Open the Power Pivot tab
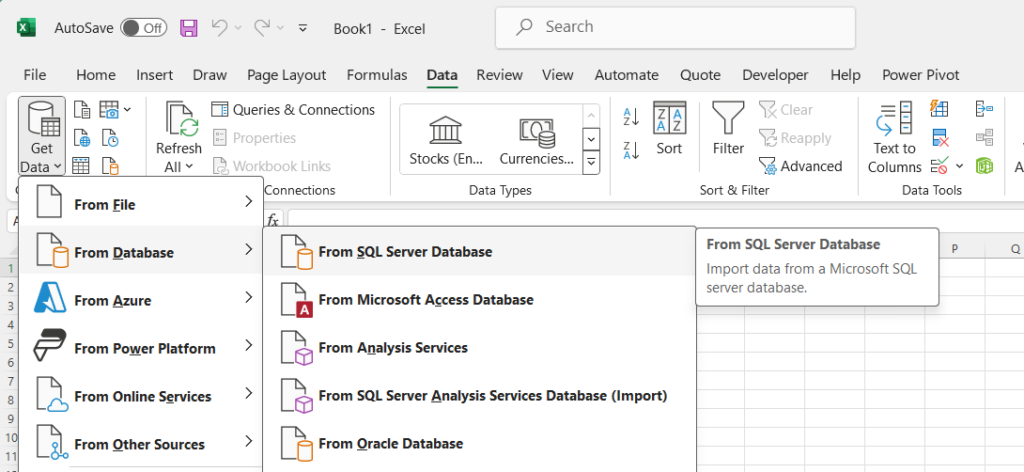The image size is (1024, 472). [920, 75]
